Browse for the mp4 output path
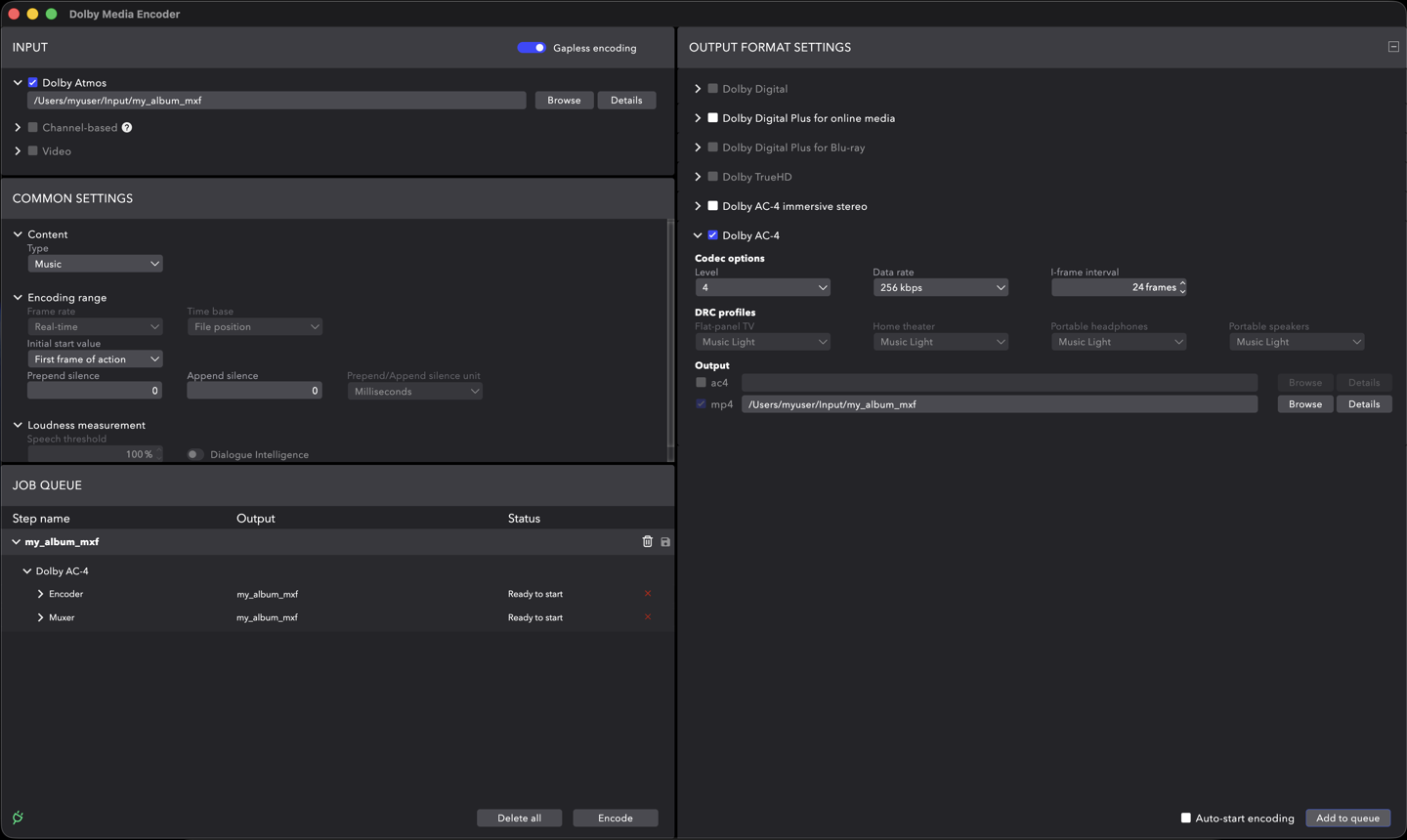 [x=1305, y=404]
